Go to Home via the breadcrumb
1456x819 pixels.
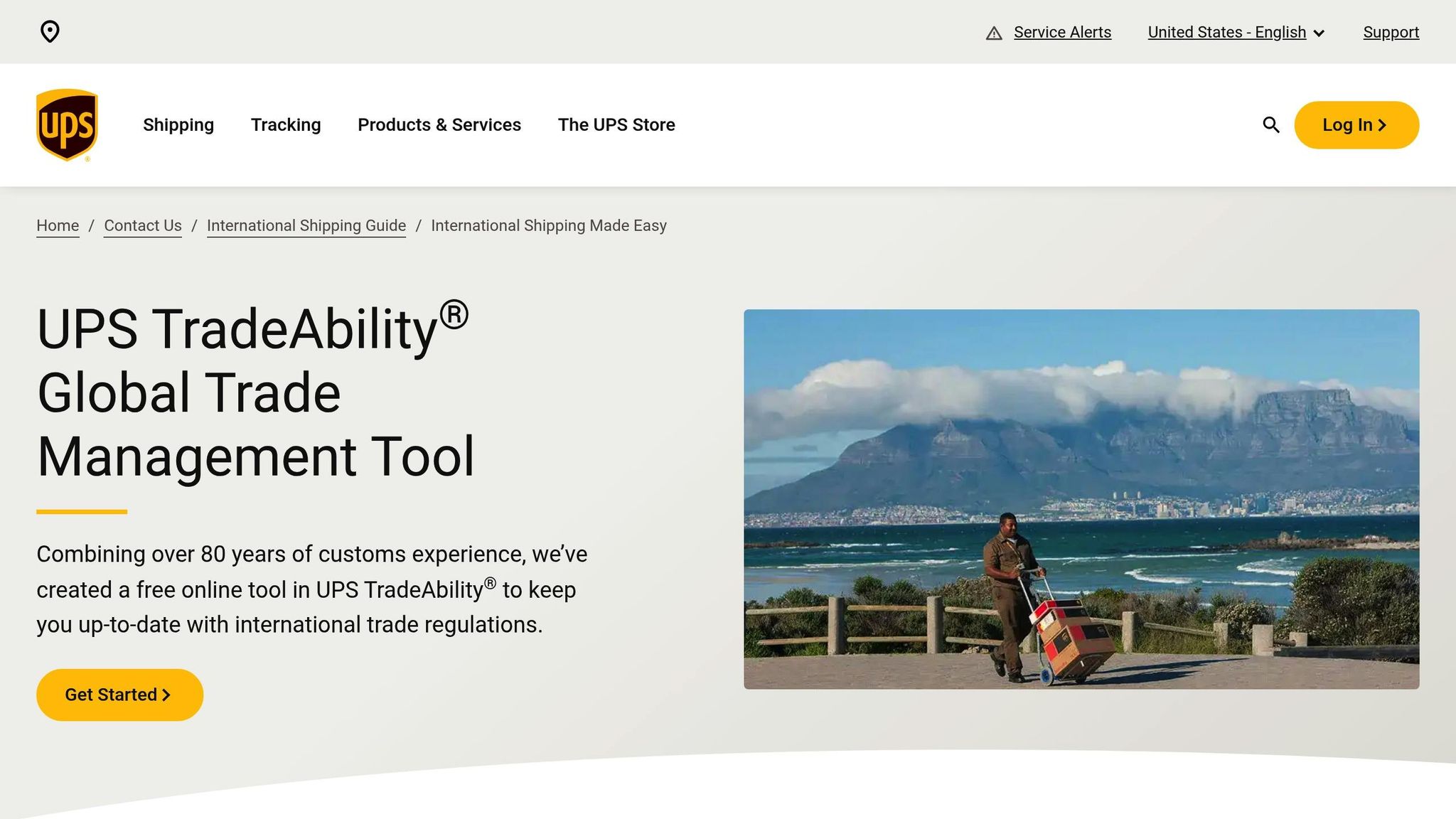click(57, 225)
